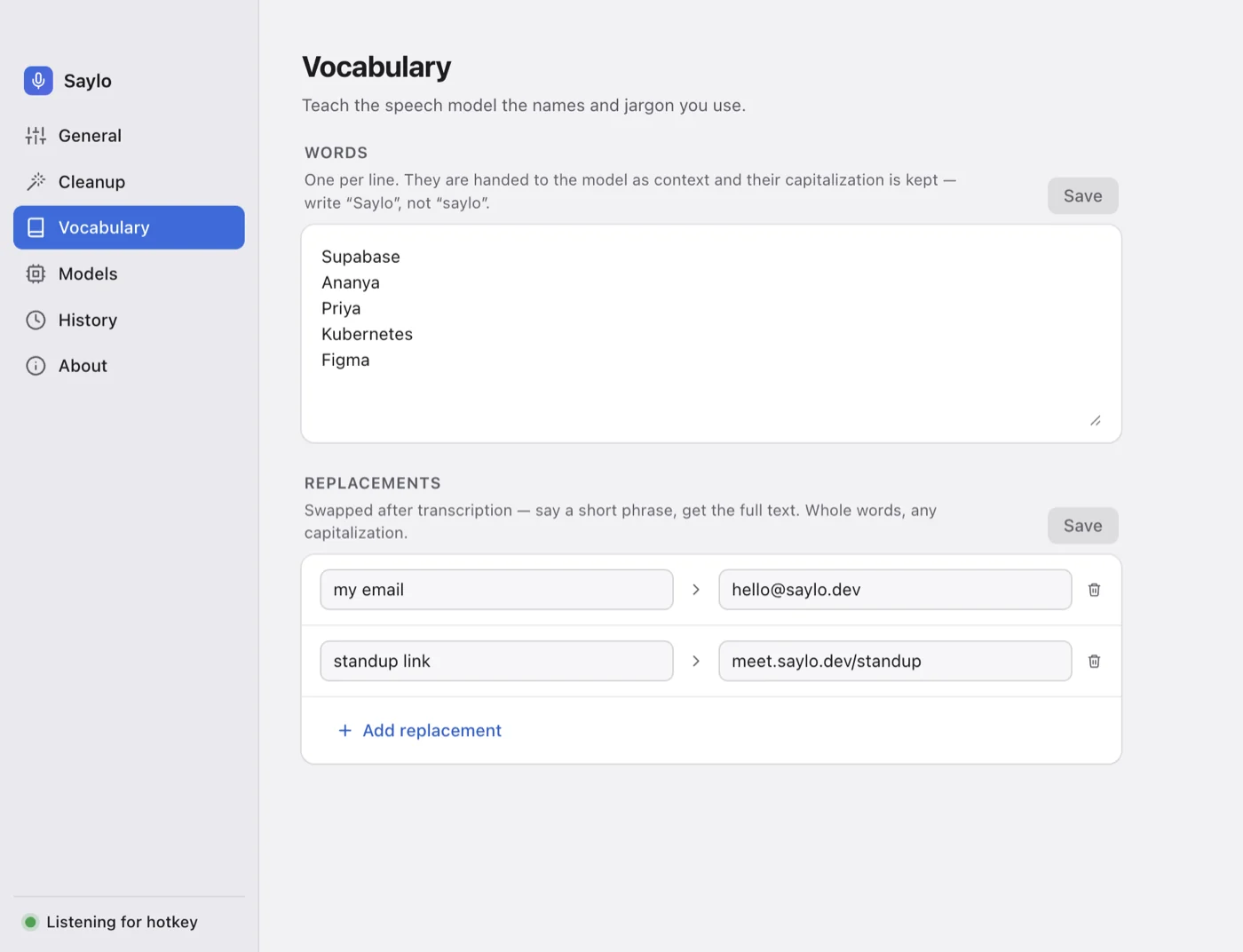Add a new replacement row
Screen dimensions: 1243x952
pos(419,731)
